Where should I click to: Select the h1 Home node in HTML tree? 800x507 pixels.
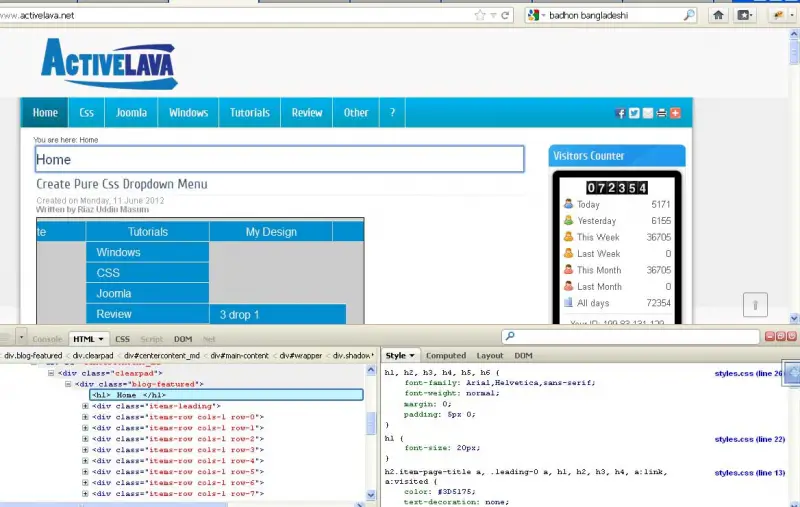227,395
